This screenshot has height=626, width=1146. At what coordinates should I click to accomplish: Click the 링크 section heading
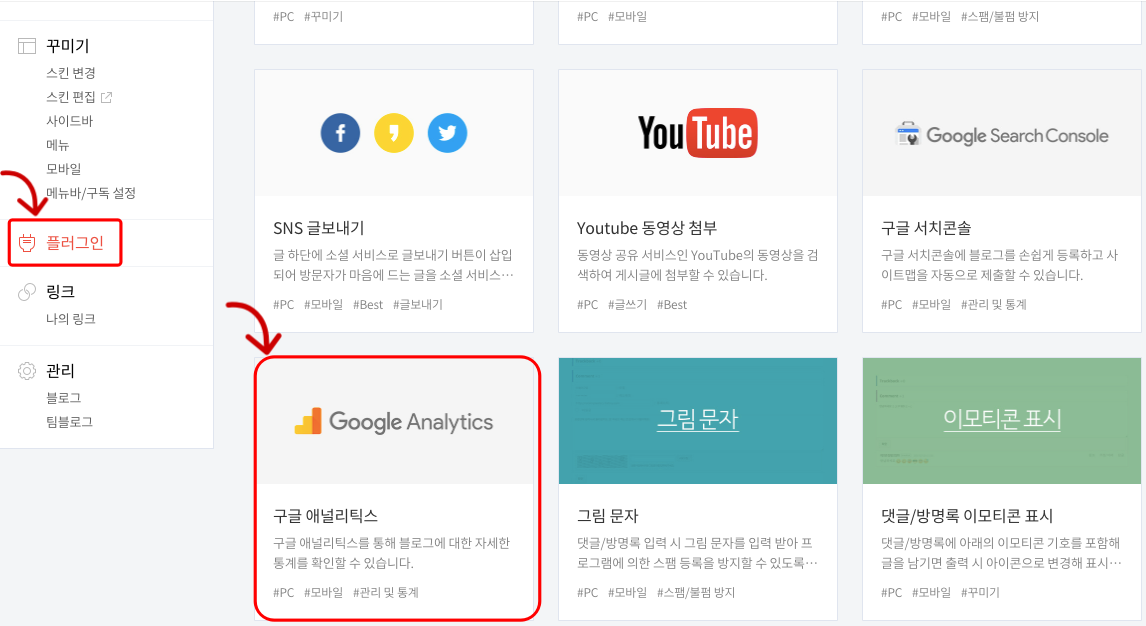click(x=61, y=292)
